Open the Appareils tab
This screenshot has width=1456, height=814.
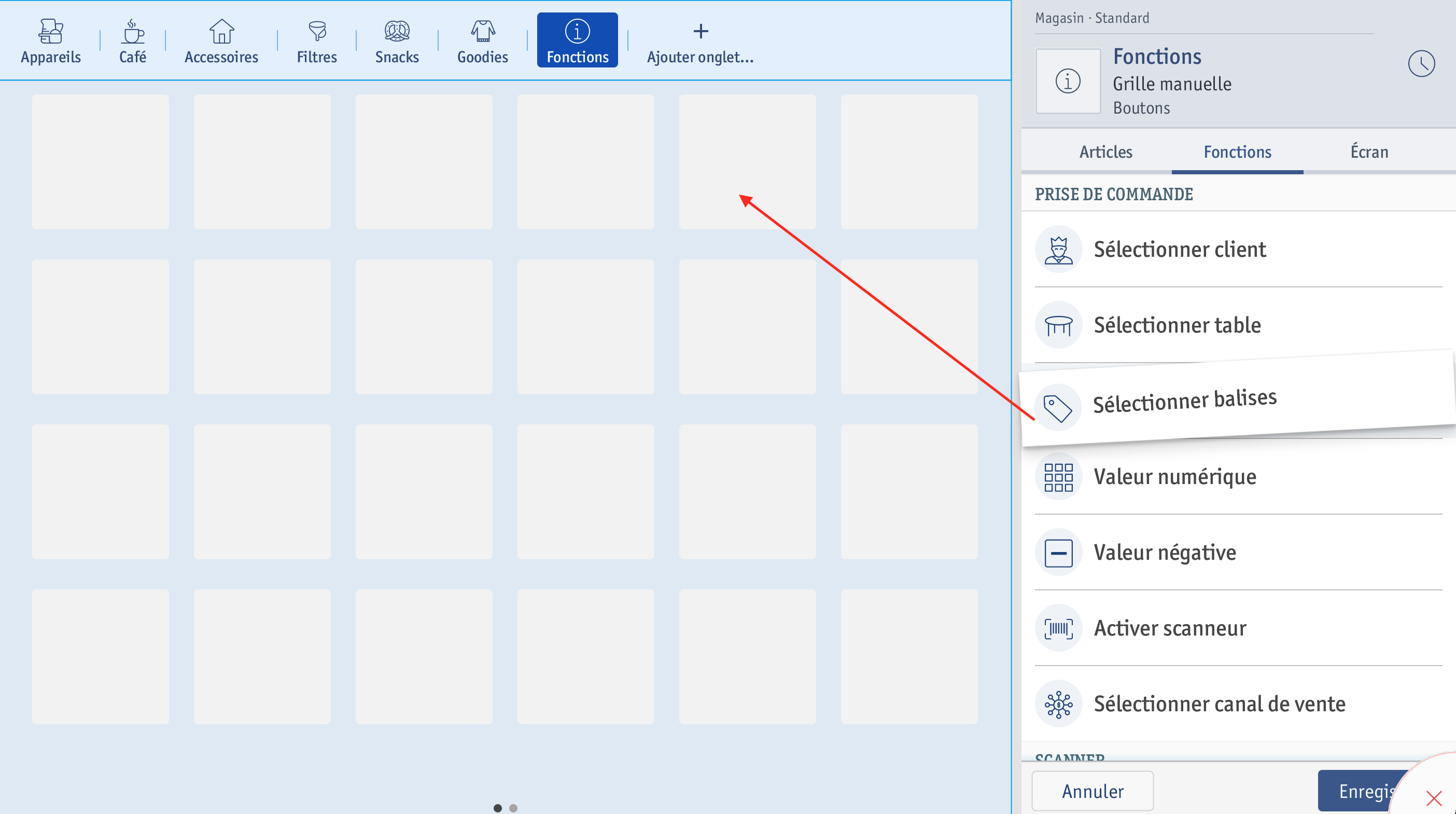(51, 41)
